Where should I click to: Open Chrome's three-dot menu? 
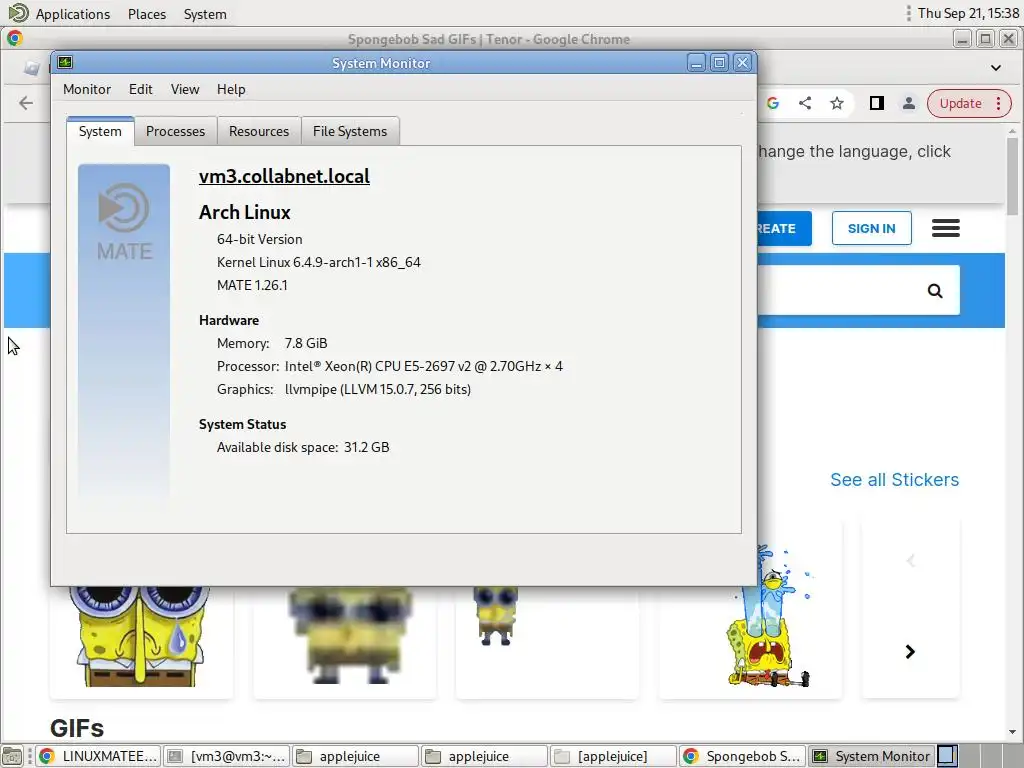(x=999, y=103)
